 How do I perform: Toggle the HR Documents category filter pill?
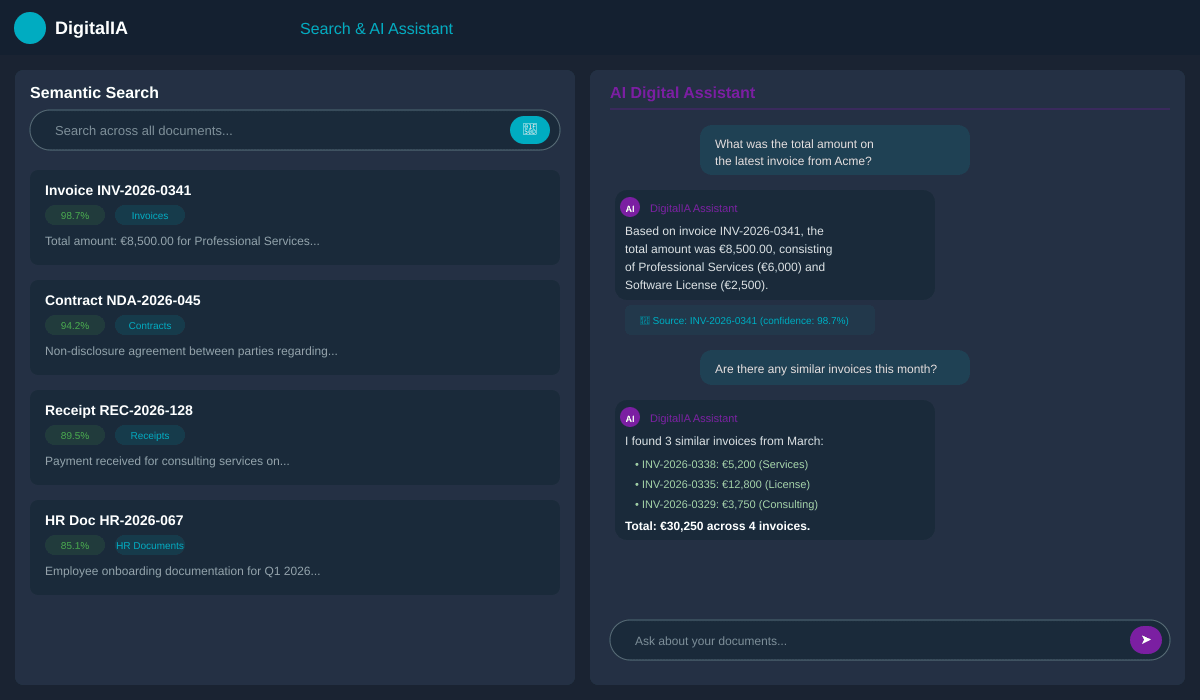149,545
